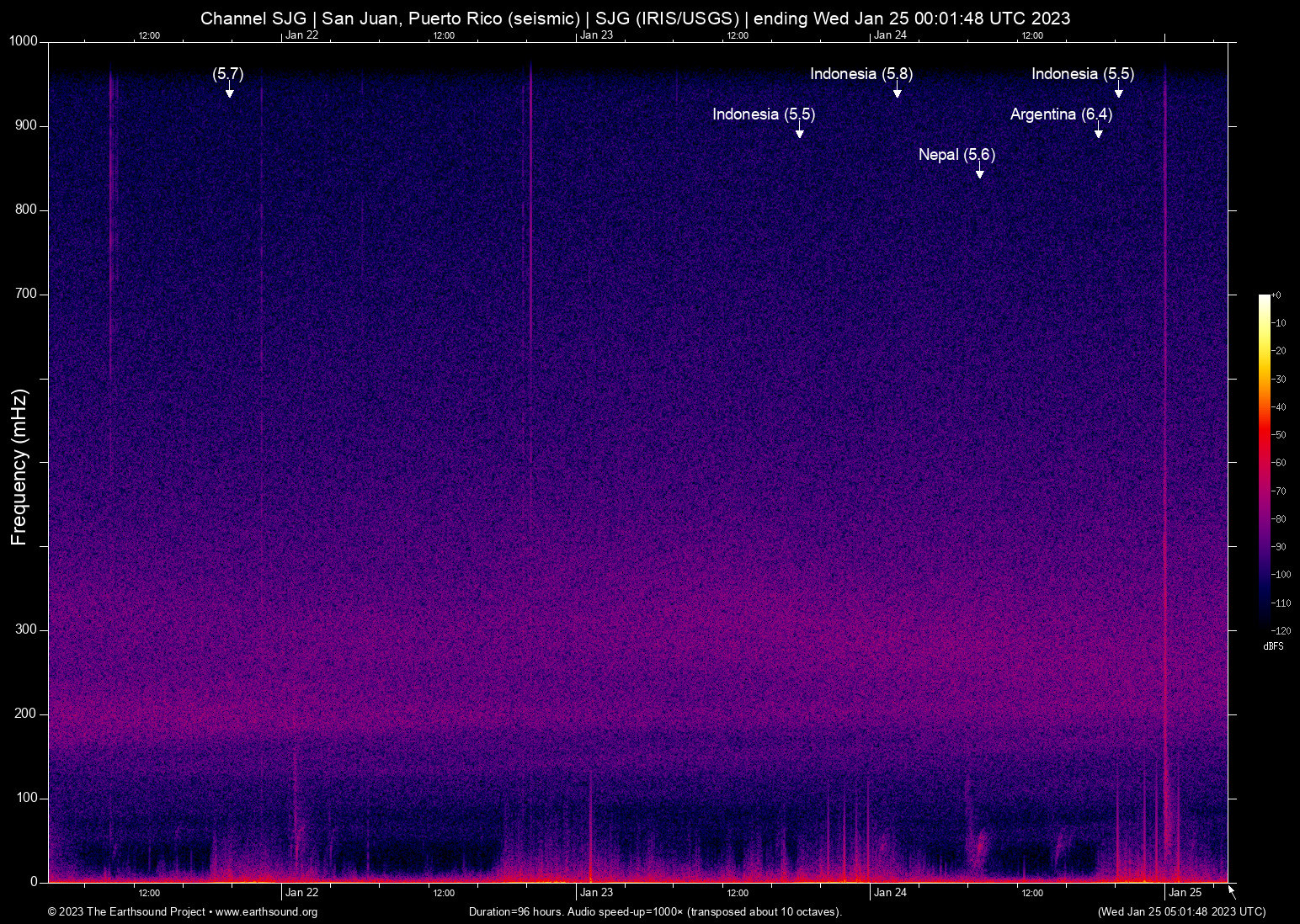
Task: Click the Earthsound Project copyright text
Action: pyautogui.click(x=126, y=912)
